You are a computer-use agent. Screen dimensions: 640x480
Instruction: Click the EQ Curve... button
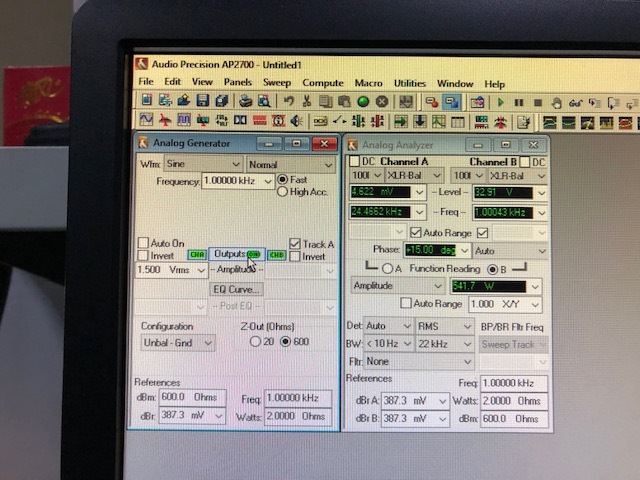236,289
